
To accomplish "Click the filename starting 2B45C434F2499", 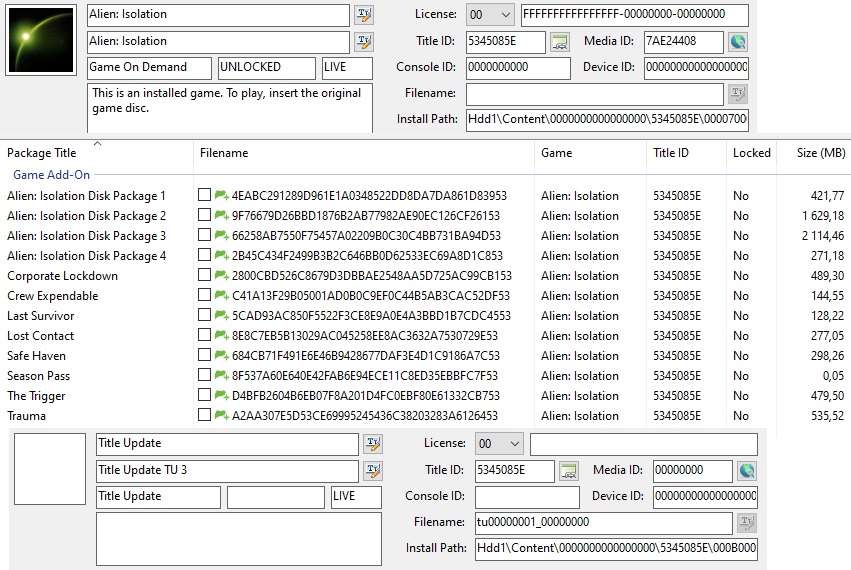I will [367, 256].
